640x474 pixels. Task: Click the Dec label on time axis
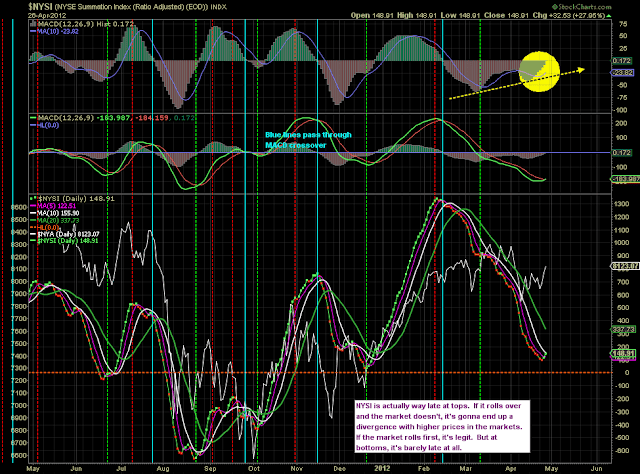click(340, 468)
